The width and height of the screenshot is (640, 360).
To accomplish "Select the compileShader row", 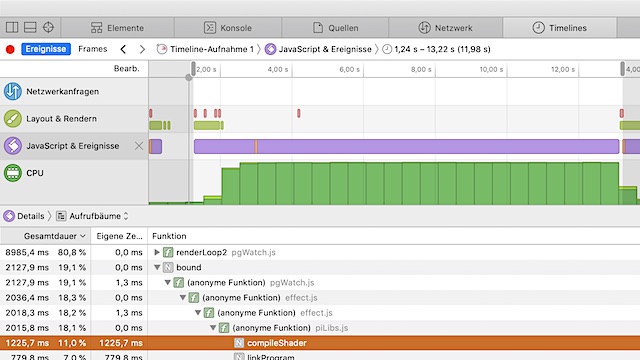I will point(320,343).
